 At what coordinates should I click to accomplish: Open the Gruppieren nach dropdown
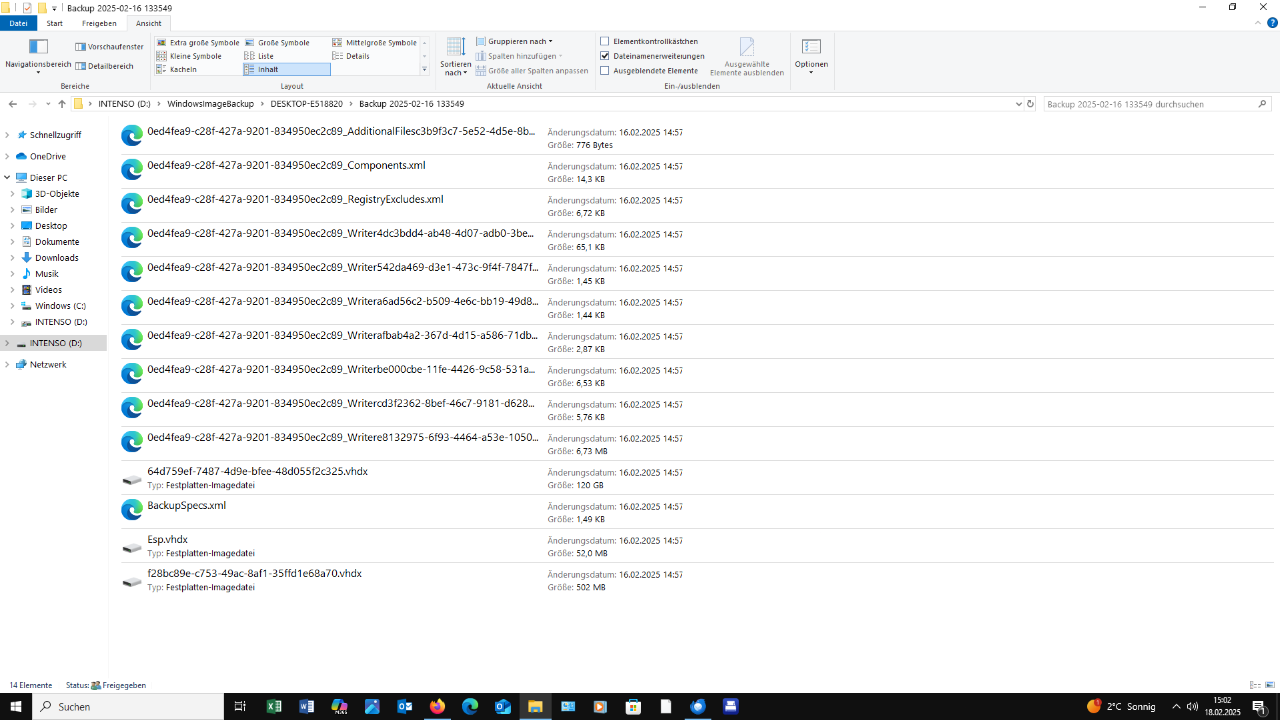point(514,41)
